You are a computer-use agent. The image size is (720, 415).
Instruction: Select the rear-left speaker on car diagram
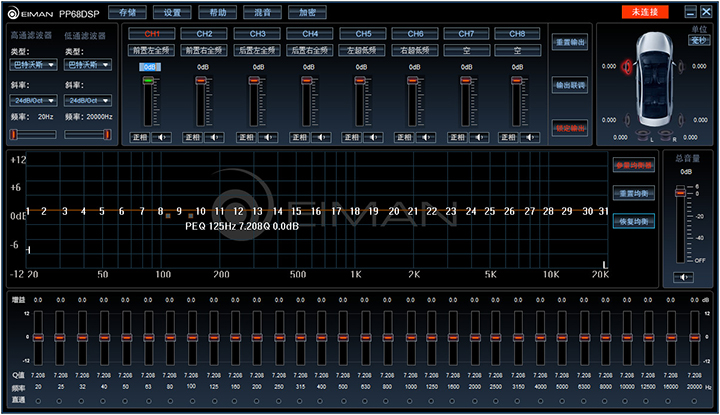coord(627,120)
